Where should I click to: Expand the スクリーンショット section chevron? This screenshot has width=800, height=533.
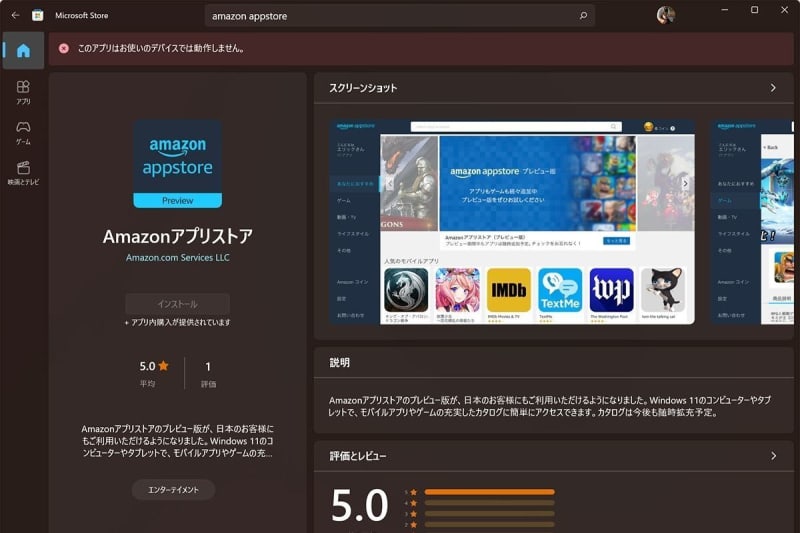[x=773, y=88]
